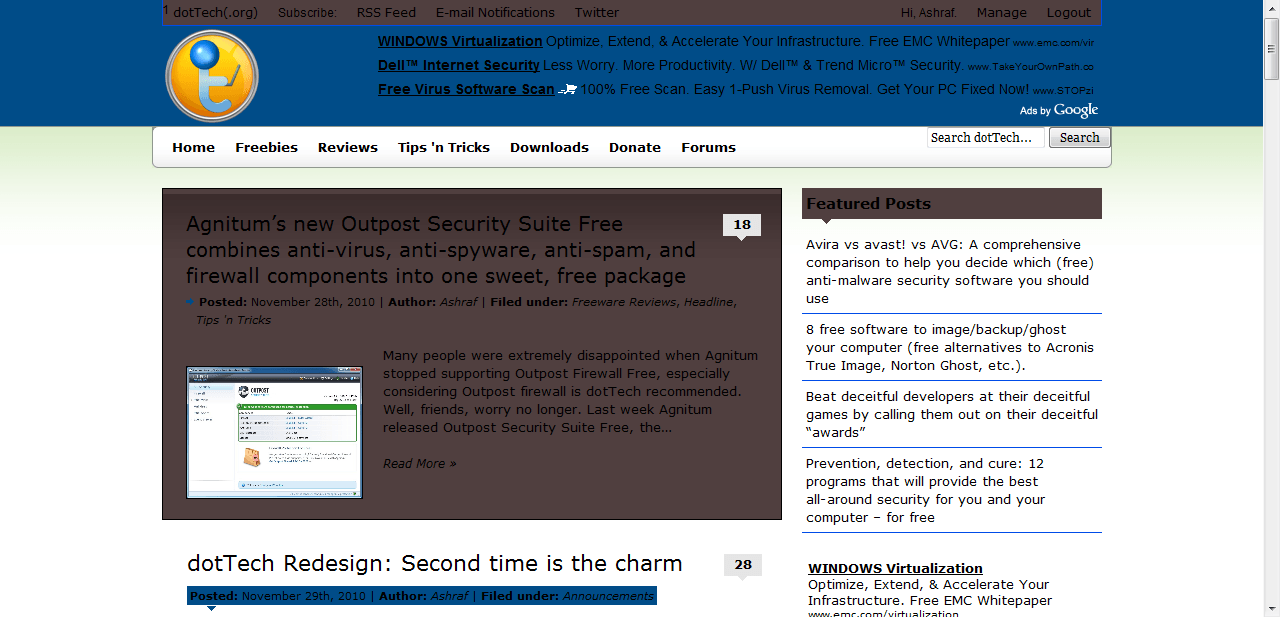Screen dimensions: 1280x617
Task: Open the Home menu item
Action: (193, 147)
